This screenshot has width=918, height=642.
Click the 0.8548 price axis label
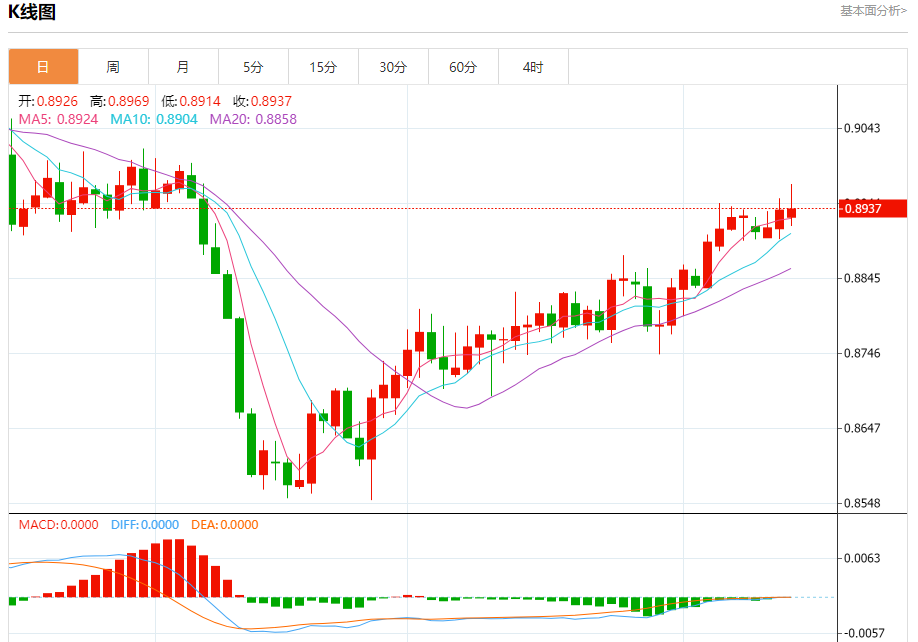point(862,503)
